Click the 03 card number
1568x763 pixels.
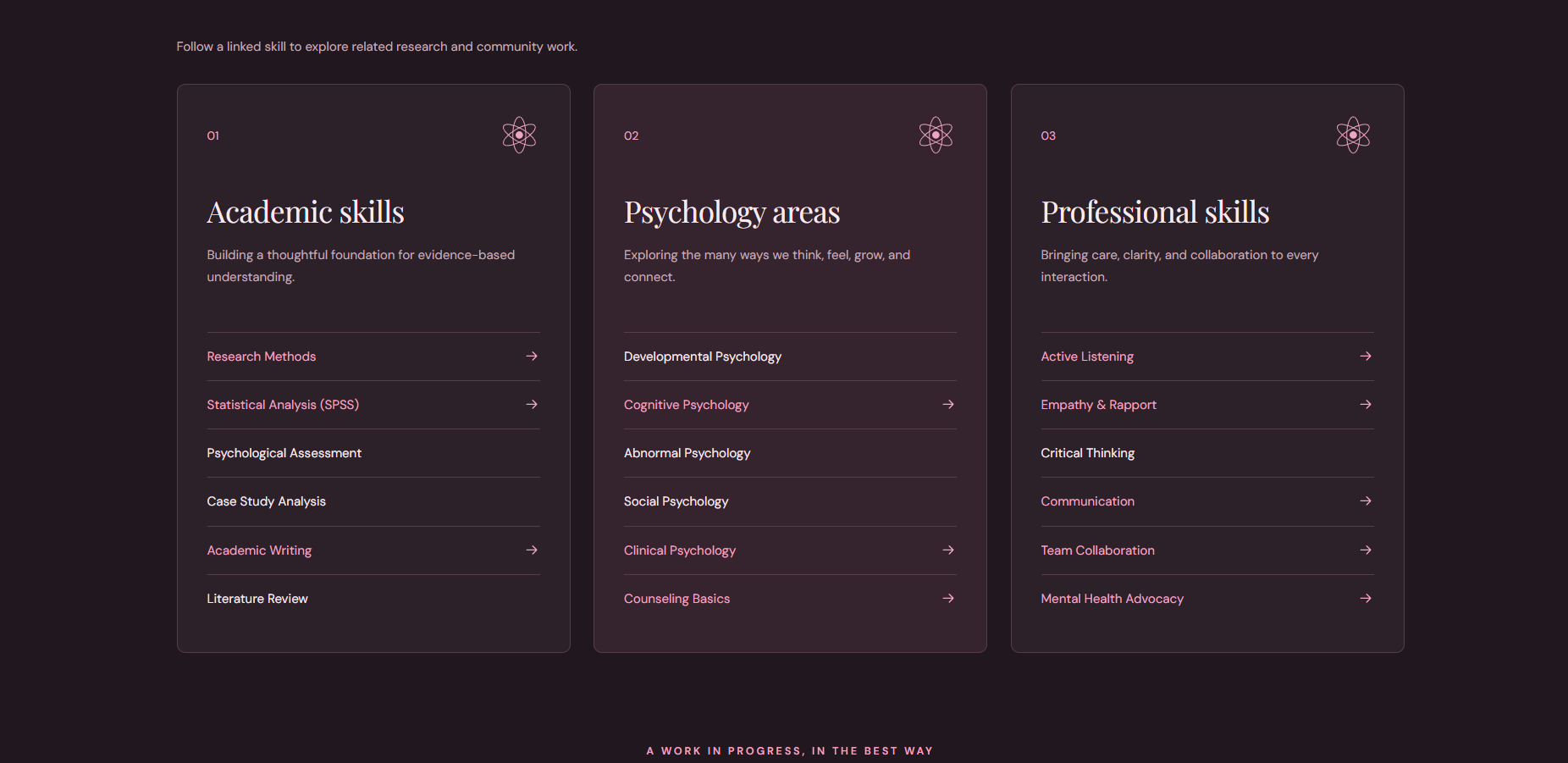[1048, 135]
